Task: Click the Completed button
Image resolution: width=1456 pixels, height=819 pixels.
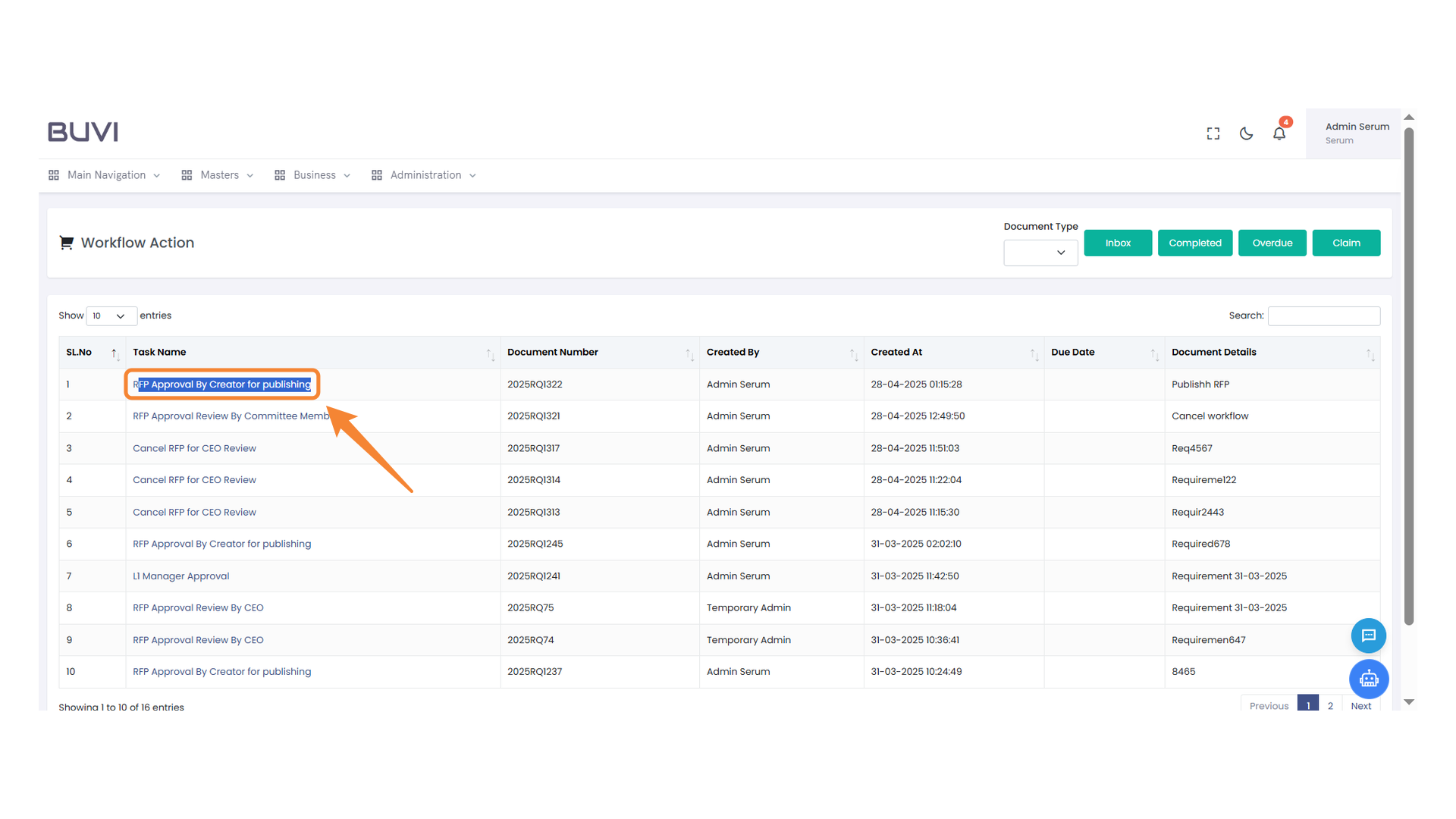Action: coord(1194,243)
